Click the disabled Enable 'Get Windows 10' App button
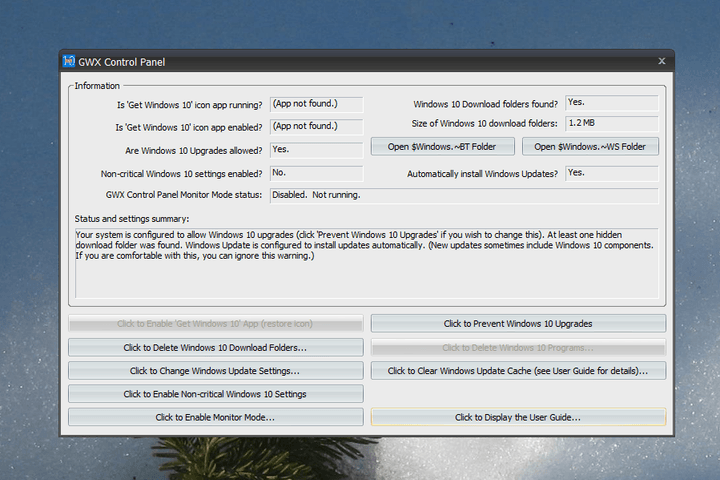The image size is (720, 480). (215, 323)
